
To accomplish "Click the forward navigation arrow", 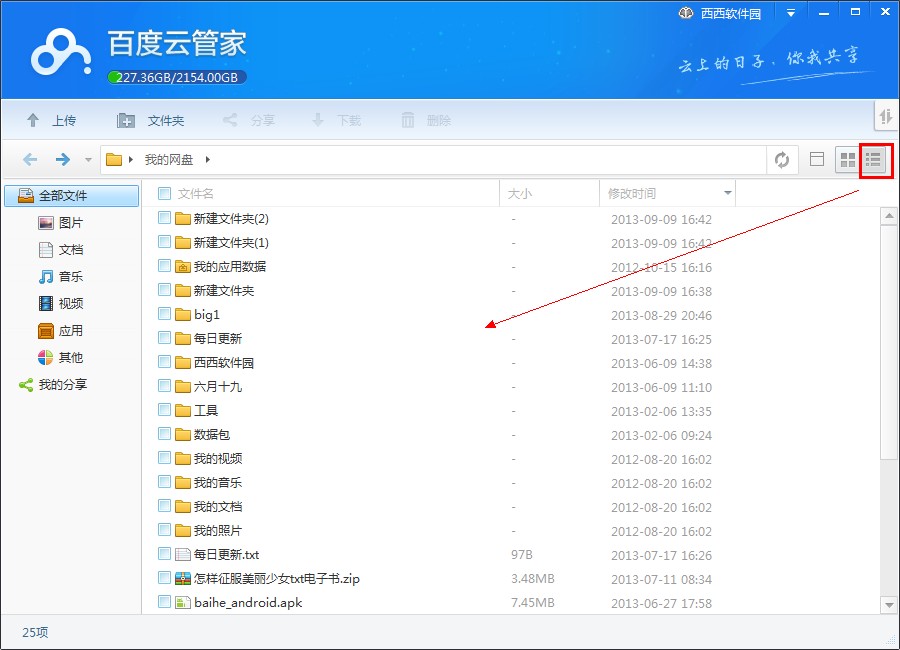I will (x=62, y=160).
